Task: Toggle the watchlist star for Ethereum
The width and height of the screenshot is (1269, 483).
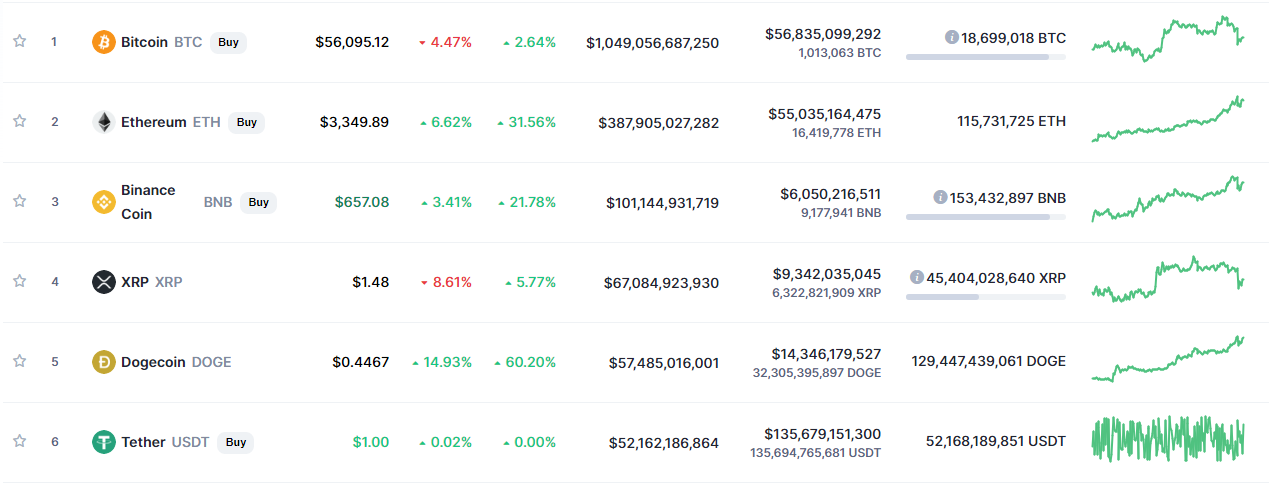Action: pos(19,121)
